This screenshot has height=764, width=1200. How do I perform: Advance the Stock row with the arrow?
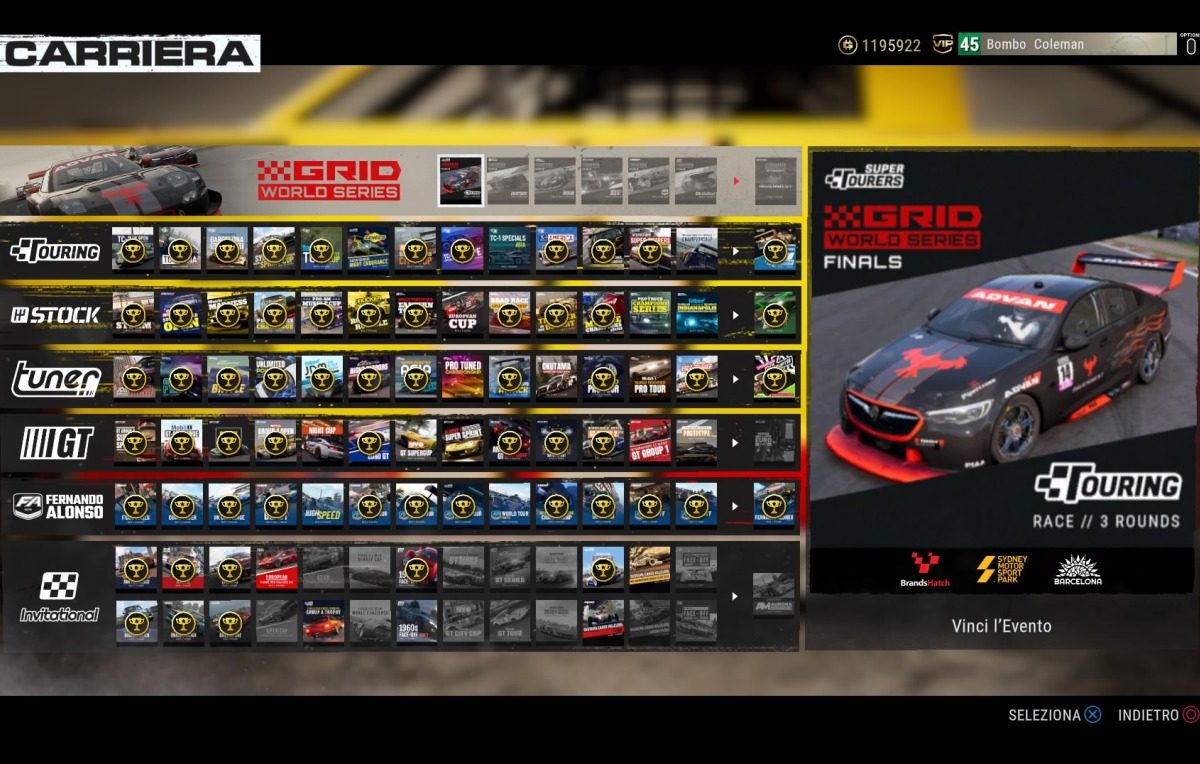737,315
